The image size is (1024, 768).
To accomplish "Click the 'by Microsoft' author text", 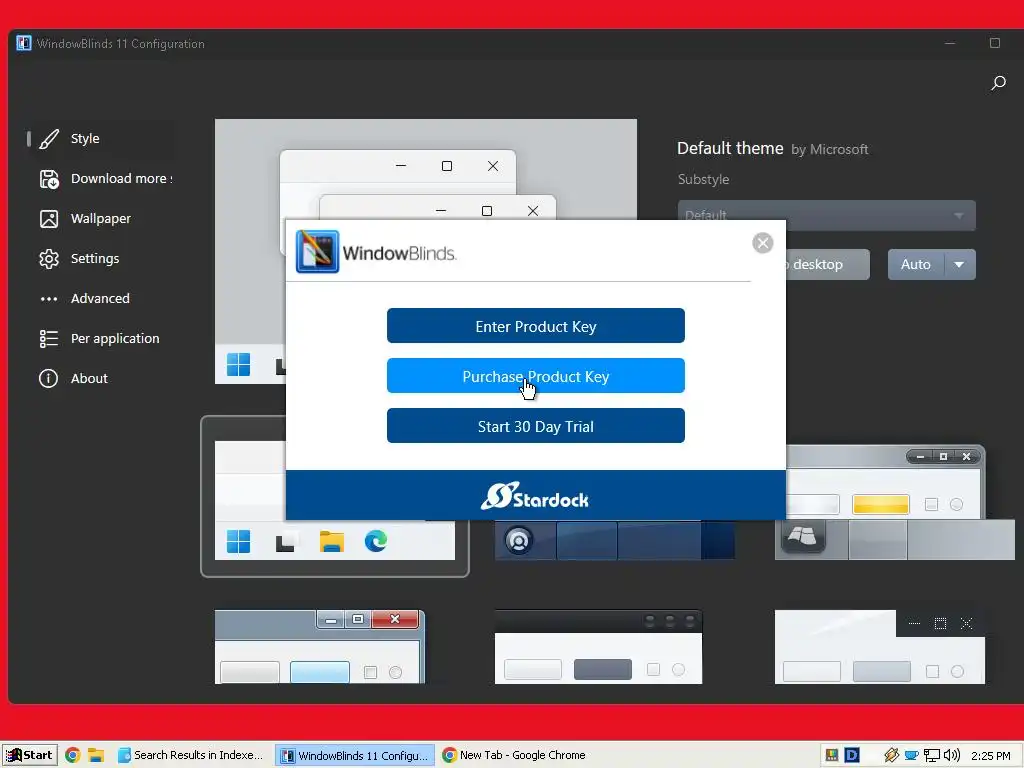I will pyautogui.click(x=830, y=150).
